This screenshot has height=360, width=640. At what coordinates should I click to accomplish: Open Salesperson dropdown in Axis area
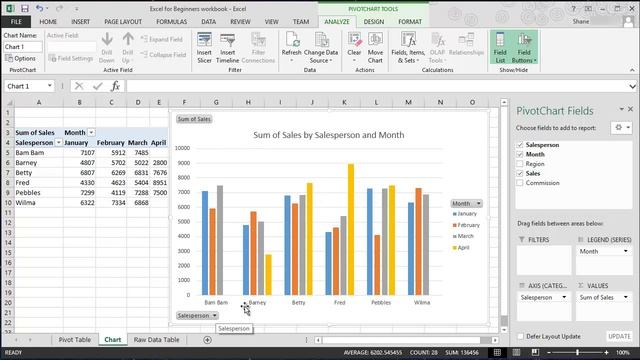pyautogui.click(x=564, y=298)
